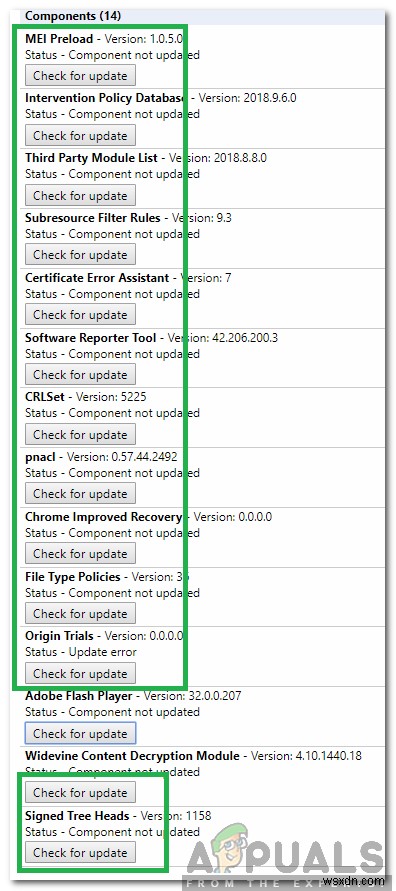Viewport: 396px width, 891px height.
Task: Select the Signed Tree Heads name
Action: coord(77,816)
